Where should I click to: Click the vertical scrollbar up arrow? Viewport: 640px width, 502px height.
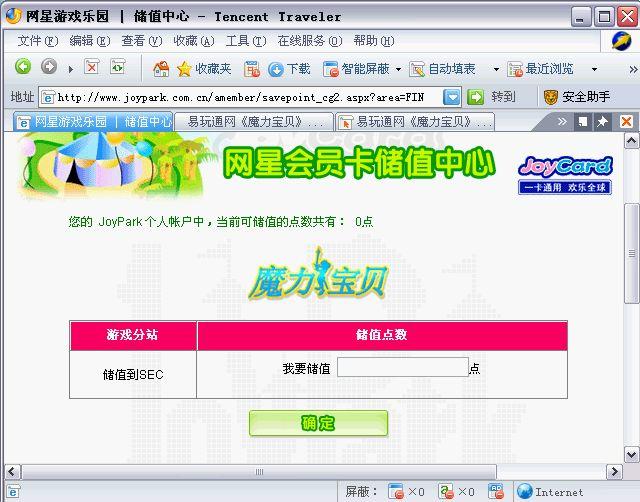point(631,141)
